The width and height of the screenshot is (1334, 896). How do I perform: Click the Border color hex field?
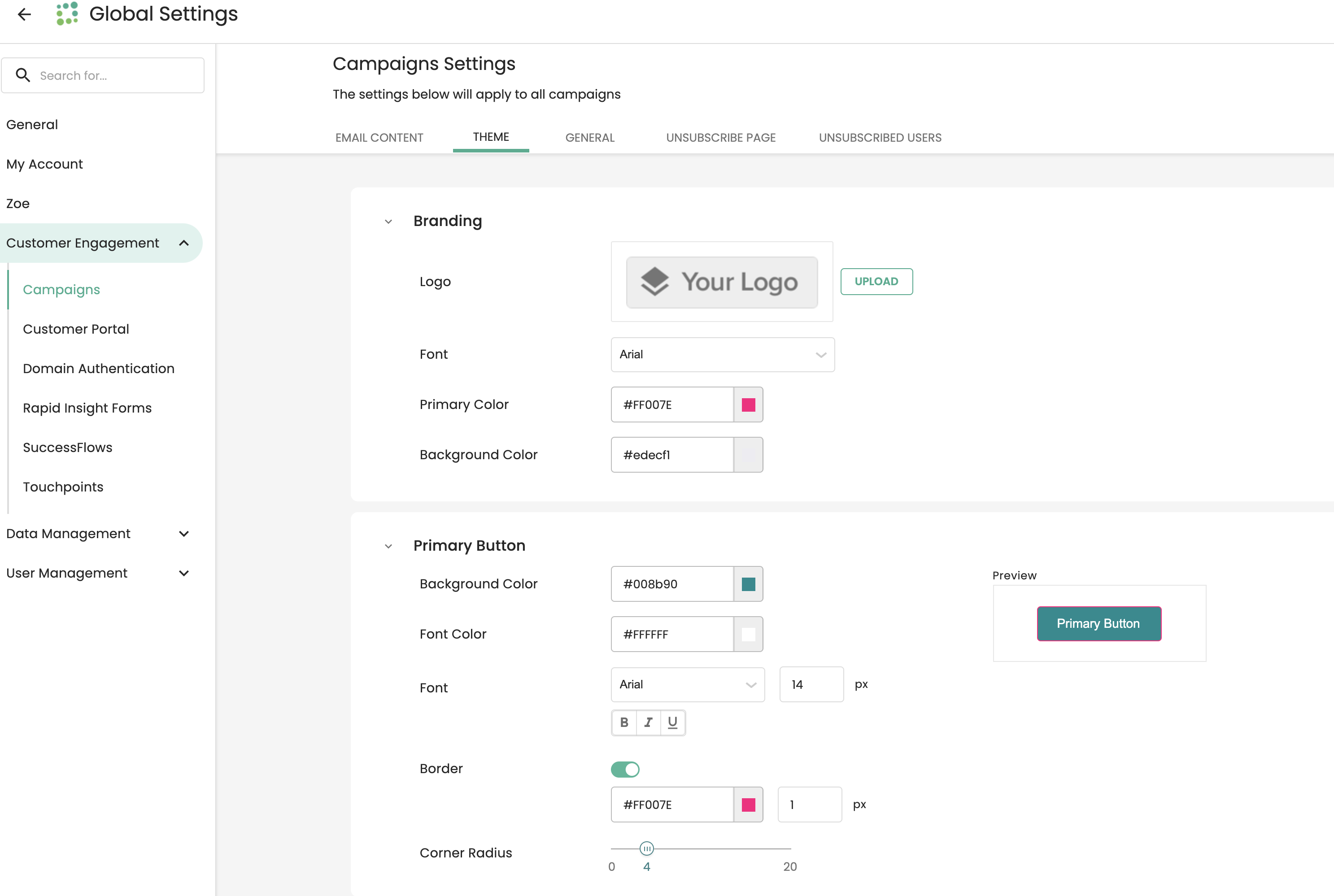pos(672,805)
